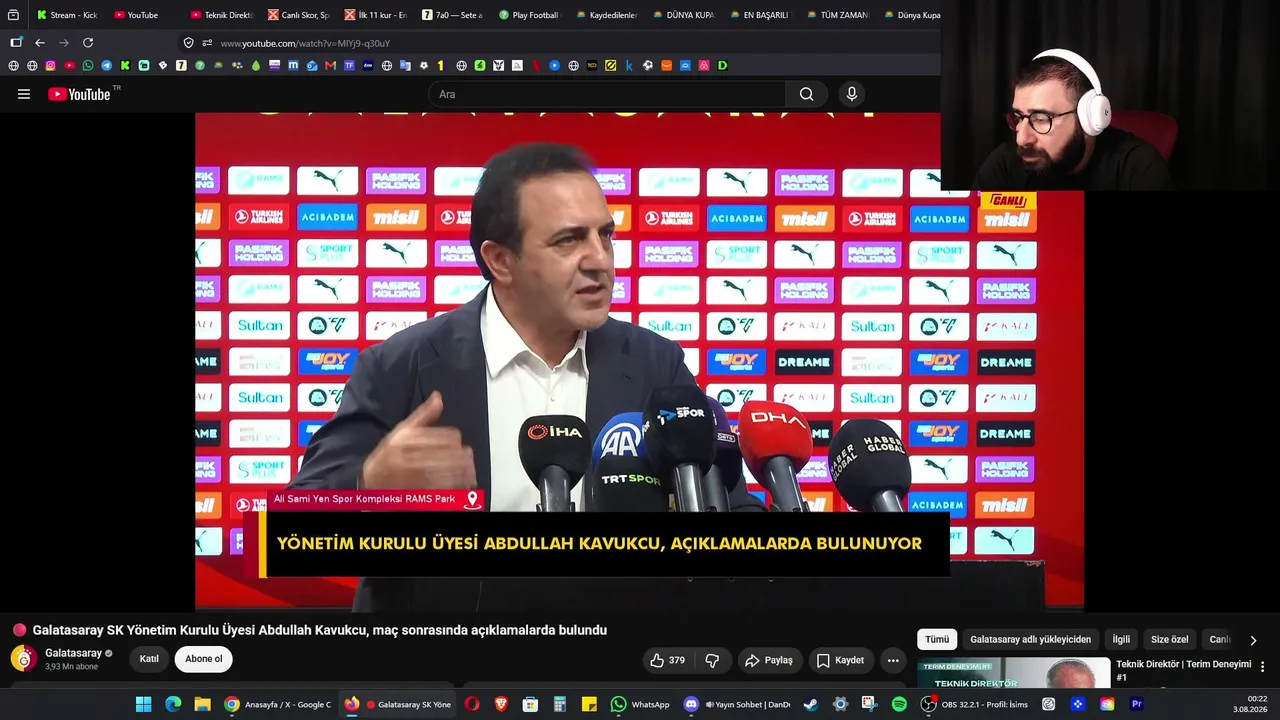Screen dimensions: 1280x720
Task: Select the 'Size özel' filter chip
Action: 1170,640
